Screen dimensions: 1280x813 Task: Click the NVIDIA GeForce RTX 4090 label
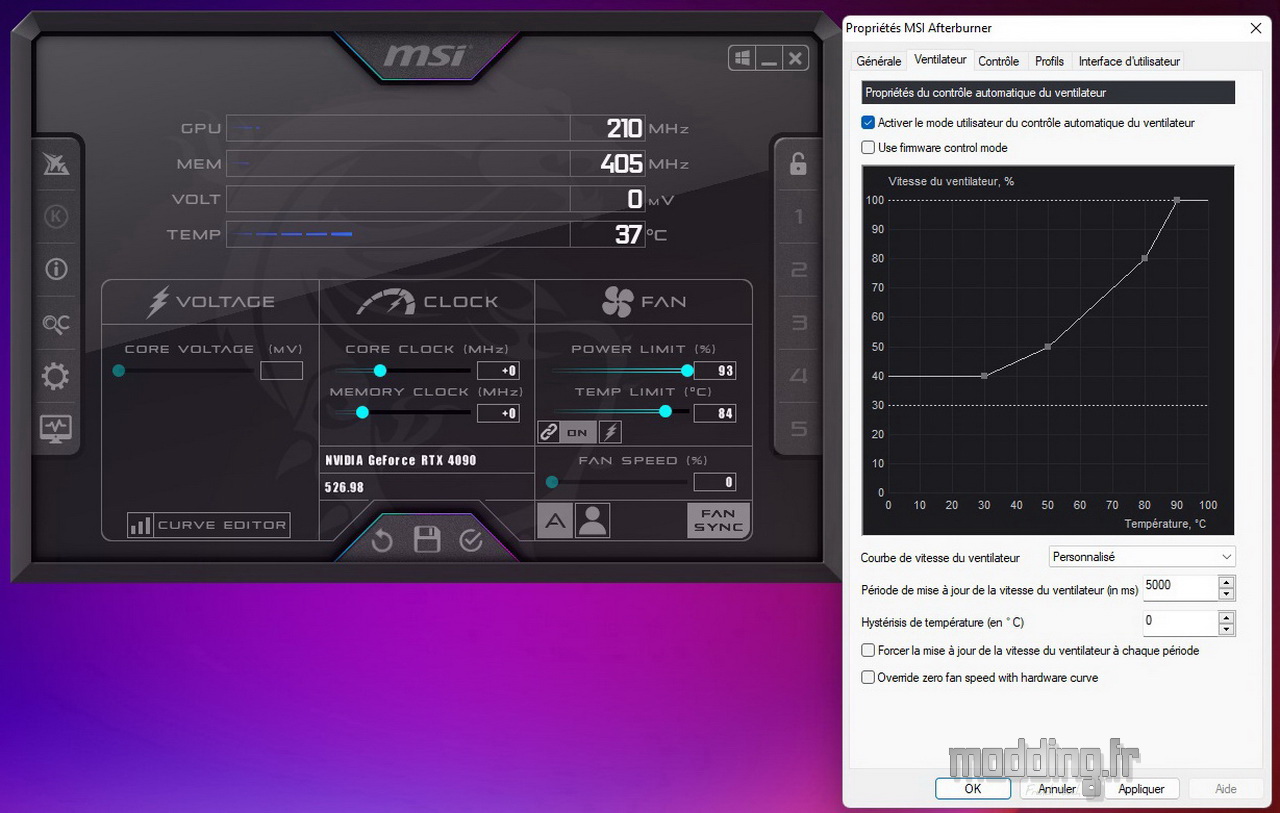(x=401, y=461)
